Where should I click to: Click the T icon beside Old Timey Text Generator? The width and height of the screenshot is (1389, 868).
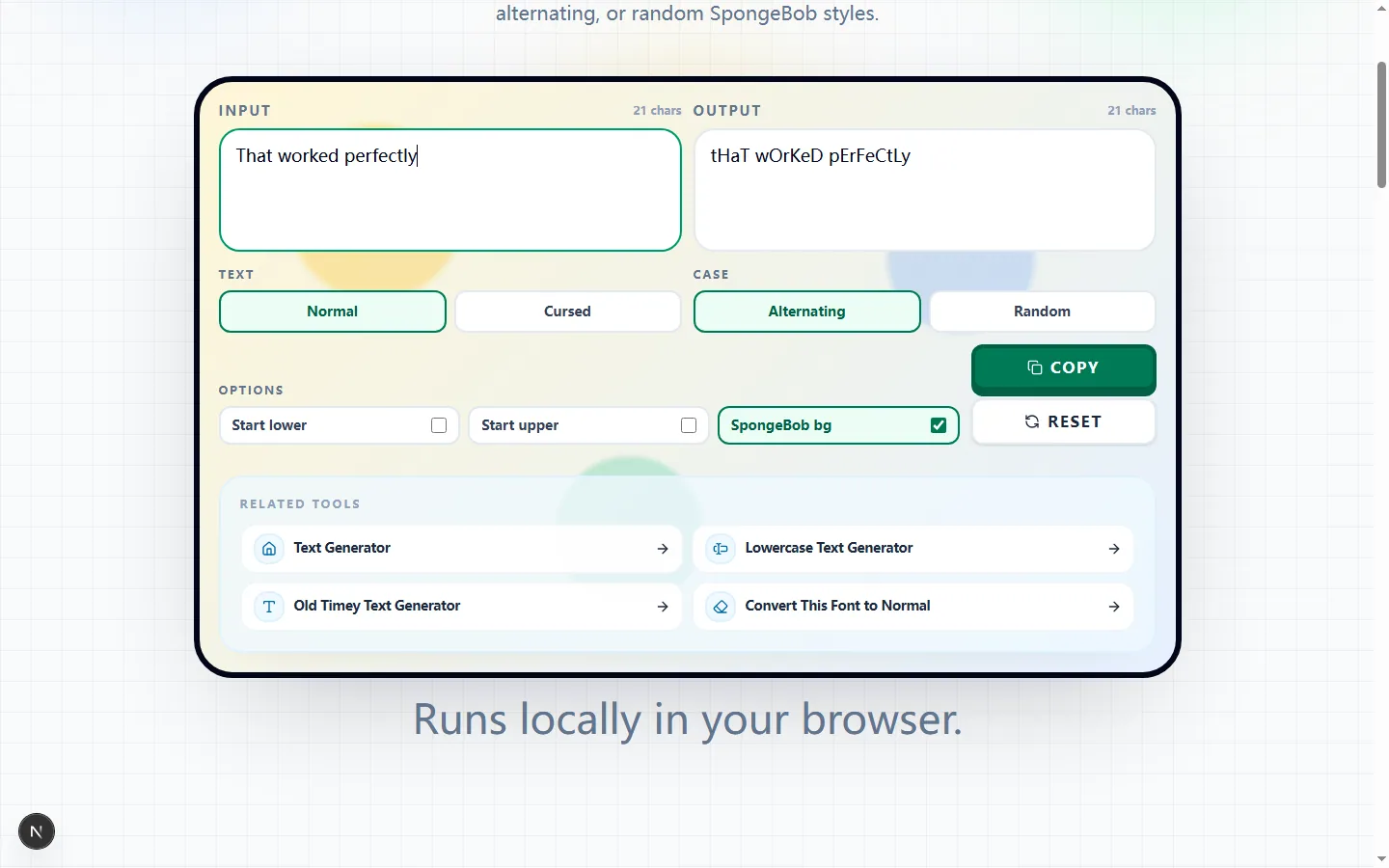coord(269,607)
